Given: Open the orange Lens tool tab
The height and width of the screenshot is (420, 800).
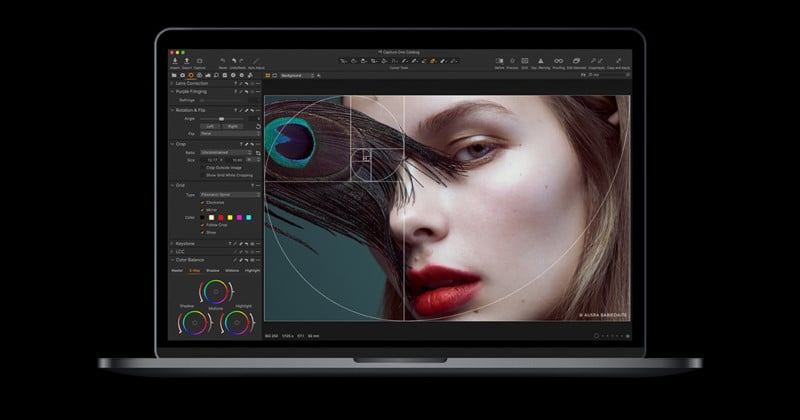Looking at the screenshot, I should click(191, 76).
